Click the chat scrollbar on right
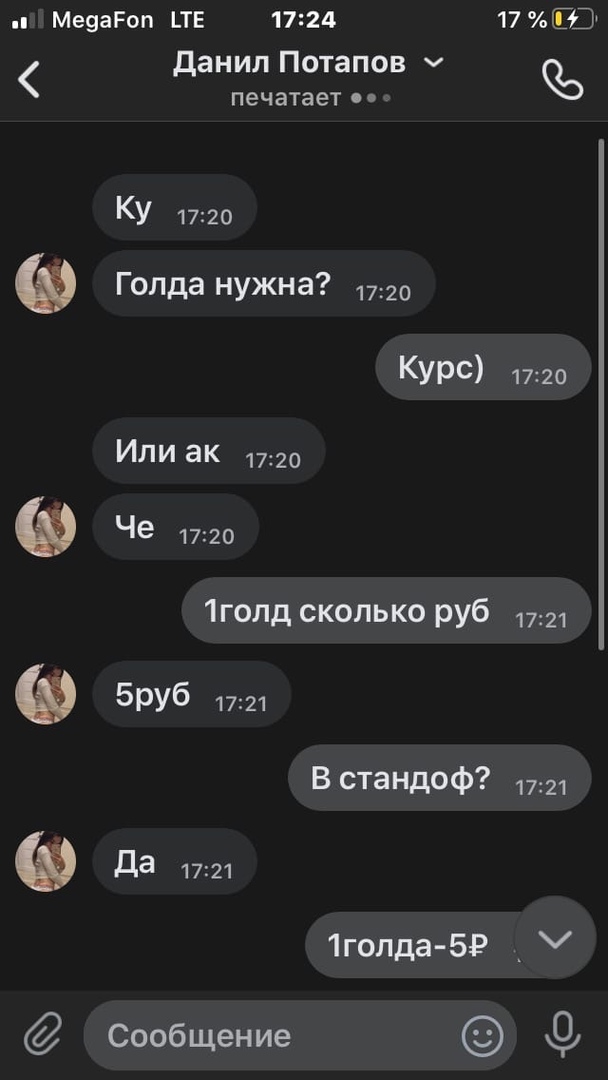Viewport: 608px width, 1080px height. click(601, 393)
